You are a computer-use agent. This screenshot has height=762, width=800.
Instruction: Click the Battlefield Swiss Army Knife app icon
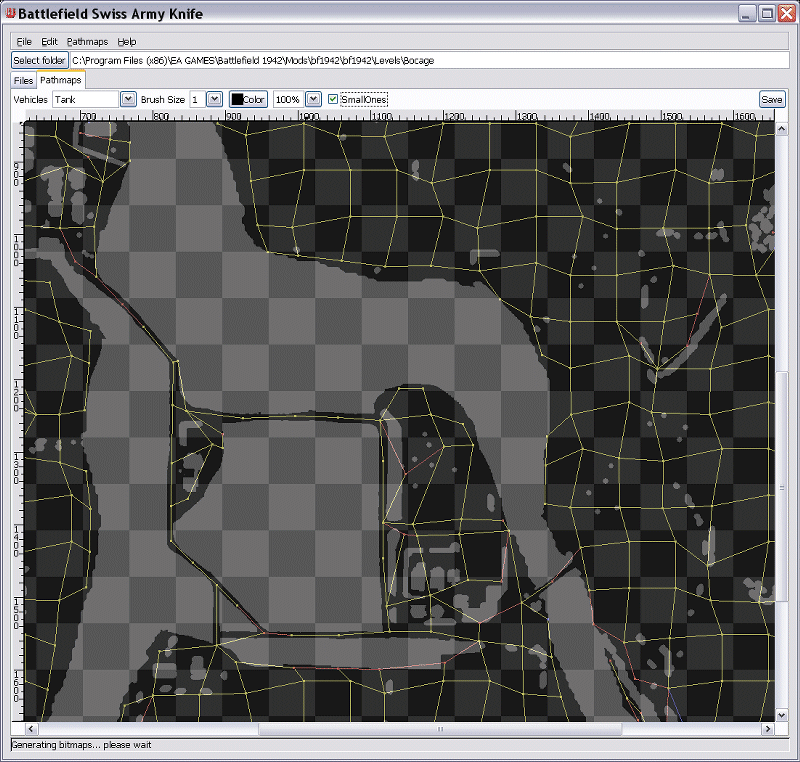click(x=10, y=13)
